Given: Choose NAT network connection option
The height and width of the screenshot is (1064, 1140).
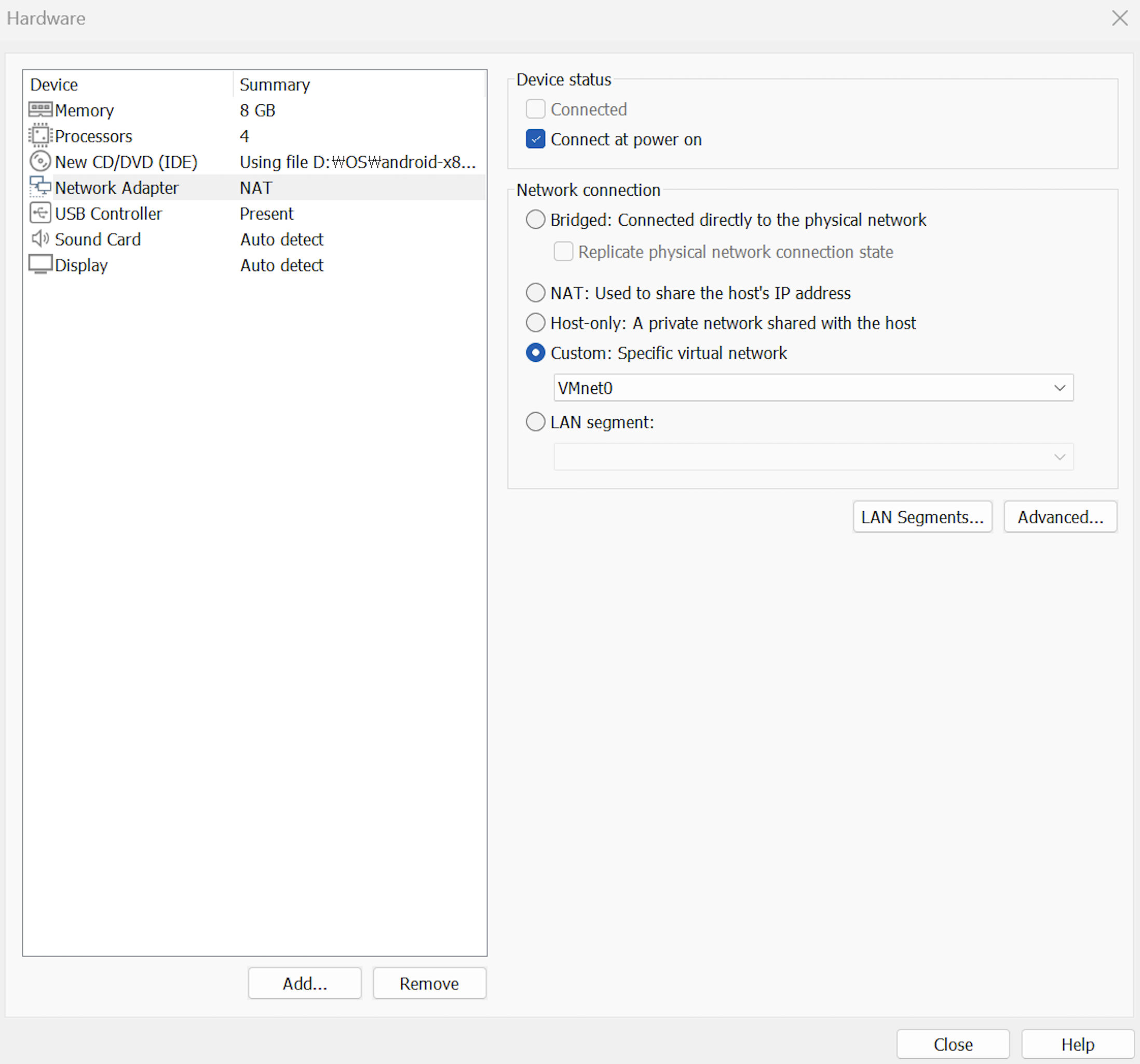Looking at the screenshot, I should (535, 293).
